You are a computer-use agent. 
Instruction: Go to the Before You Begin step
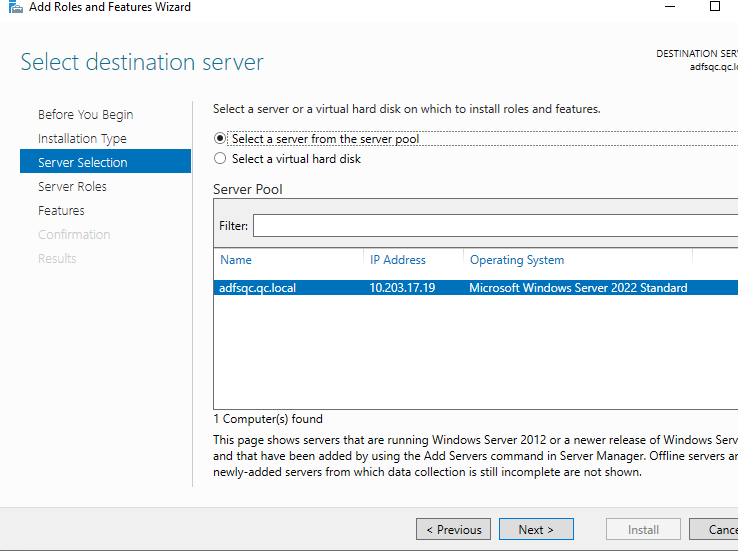tap(85, 115)
